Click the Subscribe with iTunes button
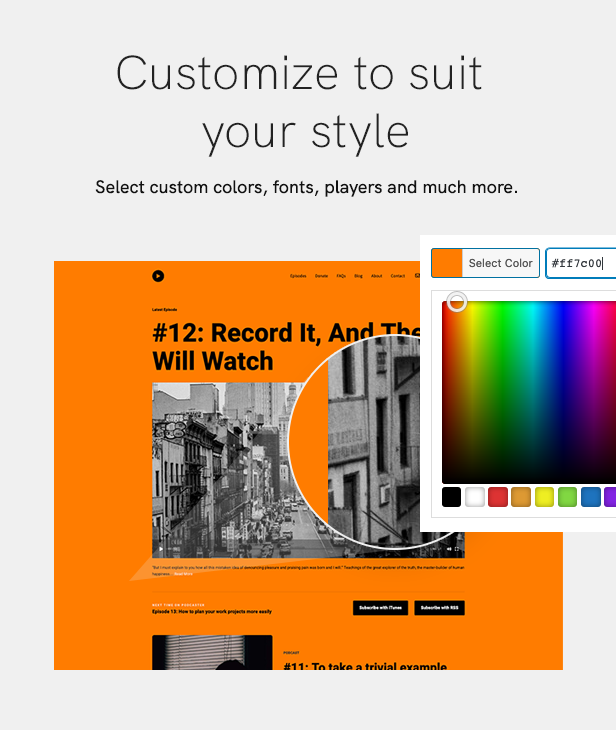This screenshot has height=730, width=616. [x=380, y=608]
